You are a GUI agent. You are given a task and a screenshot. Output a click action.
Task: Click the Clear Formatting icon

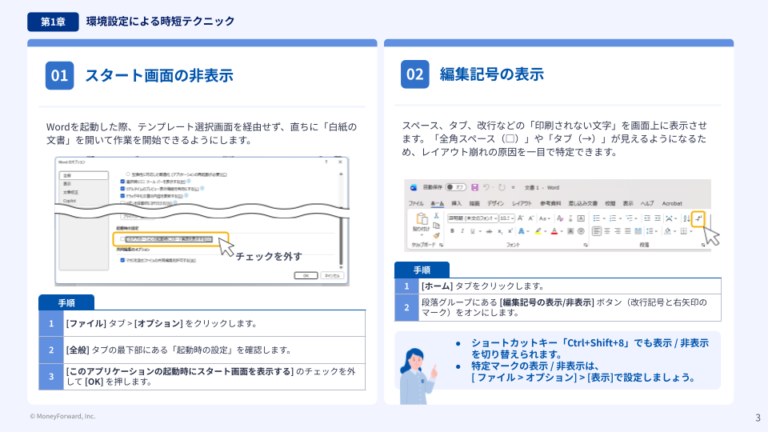point(560,218)
